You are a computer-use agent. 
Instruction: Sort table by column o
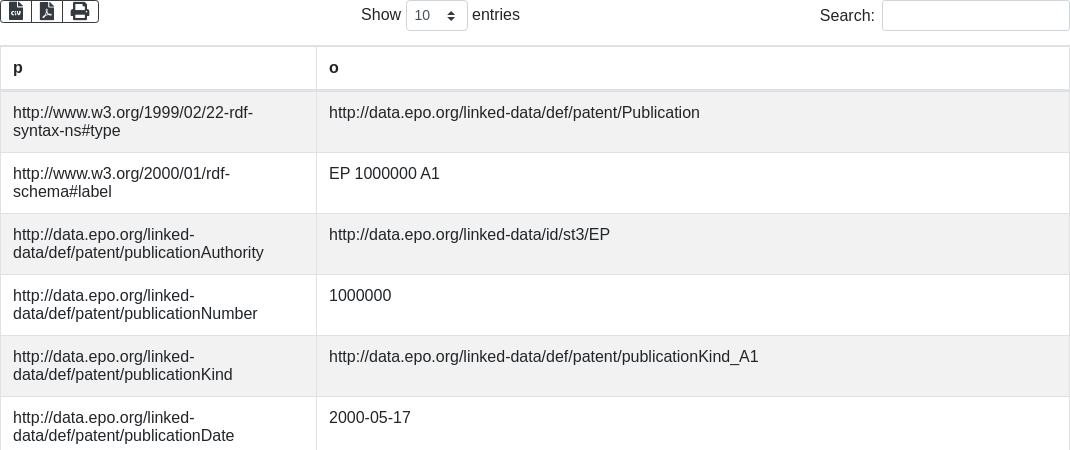tap(693, 68)
